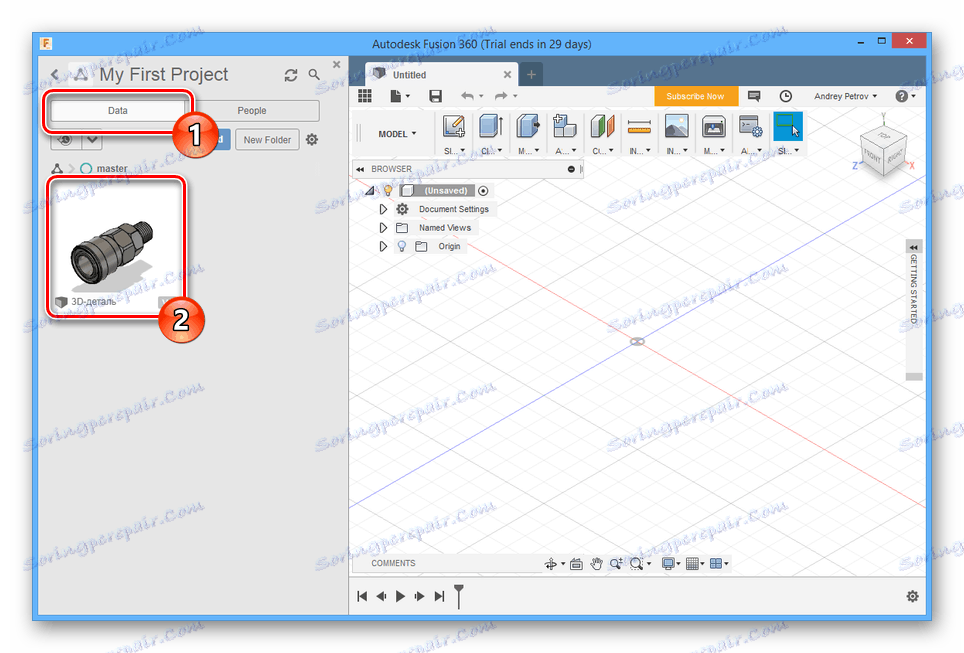This screenshot has height=653, width=964.
Task: Open the job status clock icon
Action: 786,96
